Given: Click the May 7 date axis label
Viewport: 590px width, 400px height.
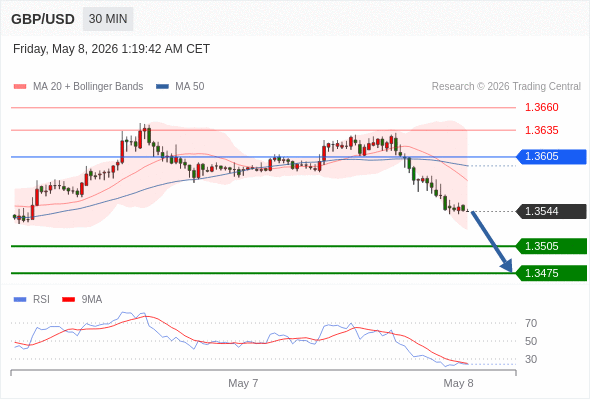Looking at the screenshot, I should pyautogui.click(x=243, y=383).
